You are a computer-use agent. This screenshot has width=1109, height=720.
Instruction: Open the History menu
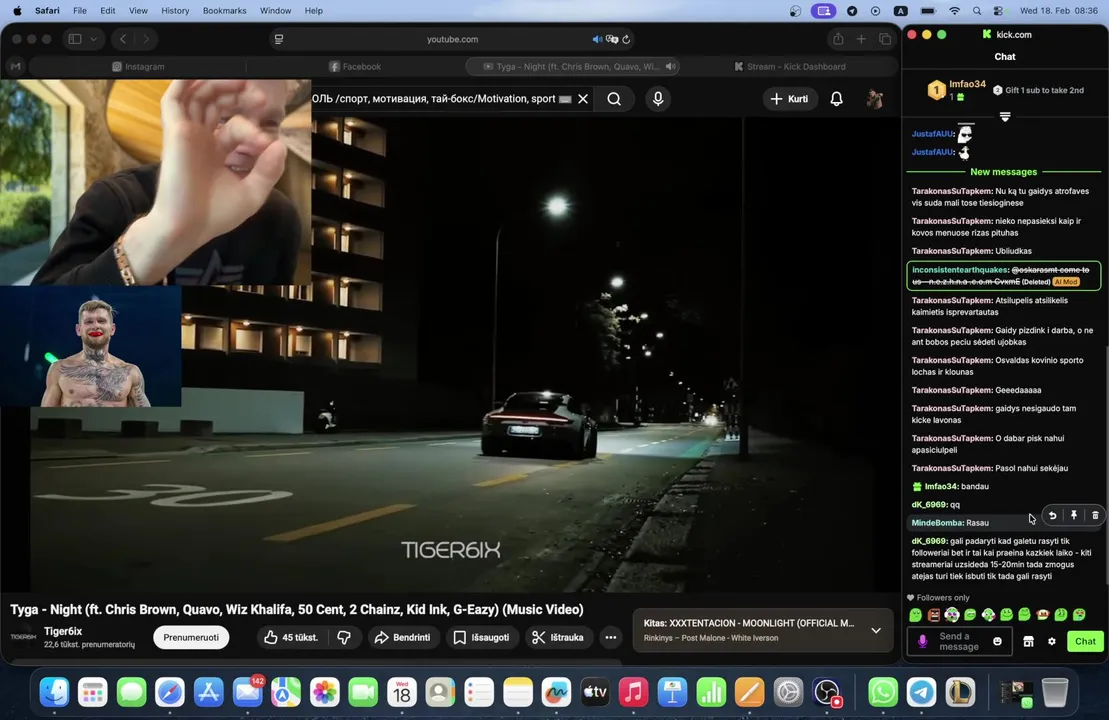coord(175,11)
